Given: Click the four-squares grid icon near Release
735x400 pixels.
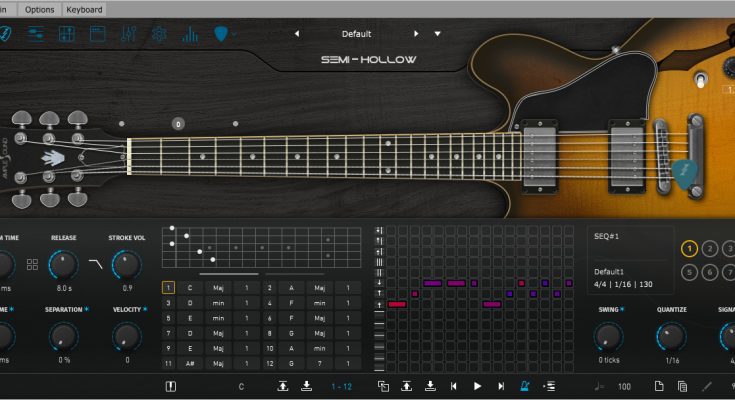Looking at the screenshot, I should click(x=33, y=265).
